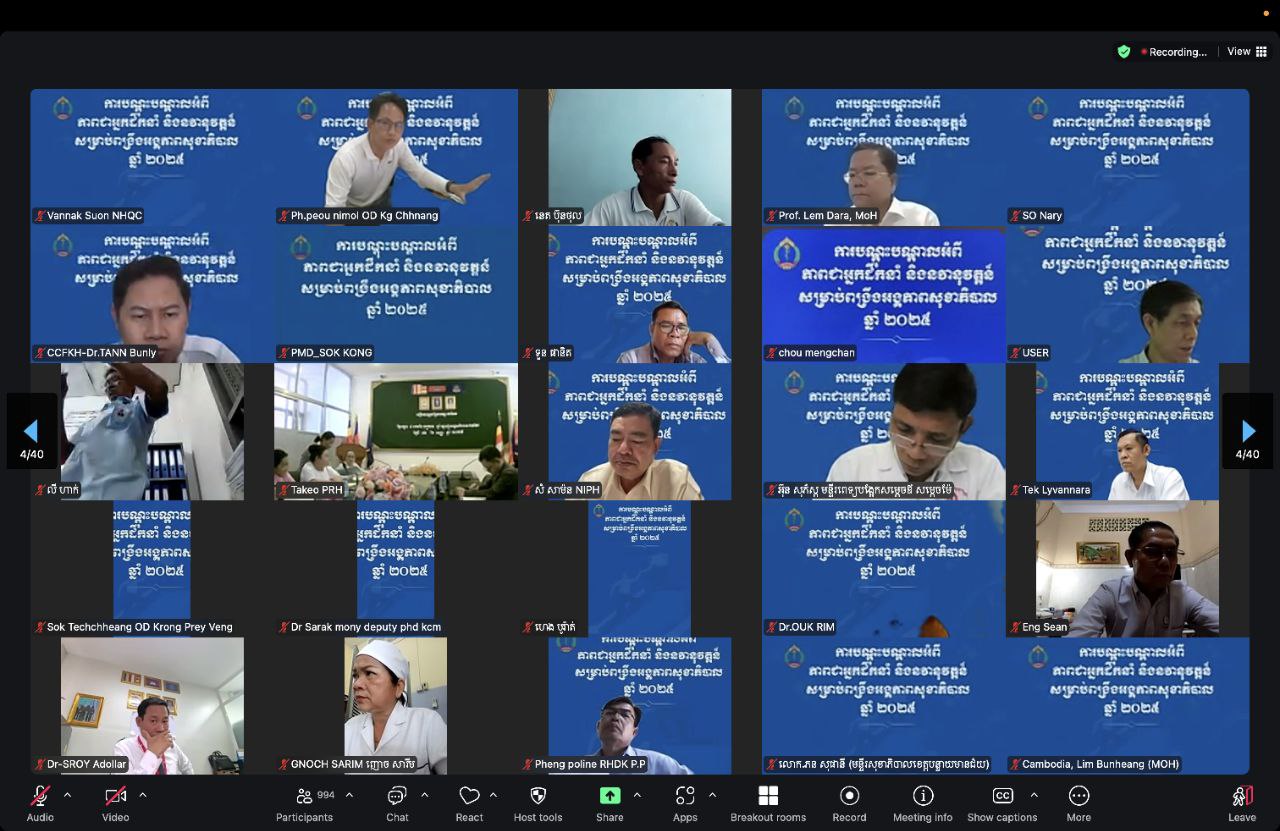The image size is (1280, 831).
Task: Expand share options arrow beside Share
Action: click(637, 795)
